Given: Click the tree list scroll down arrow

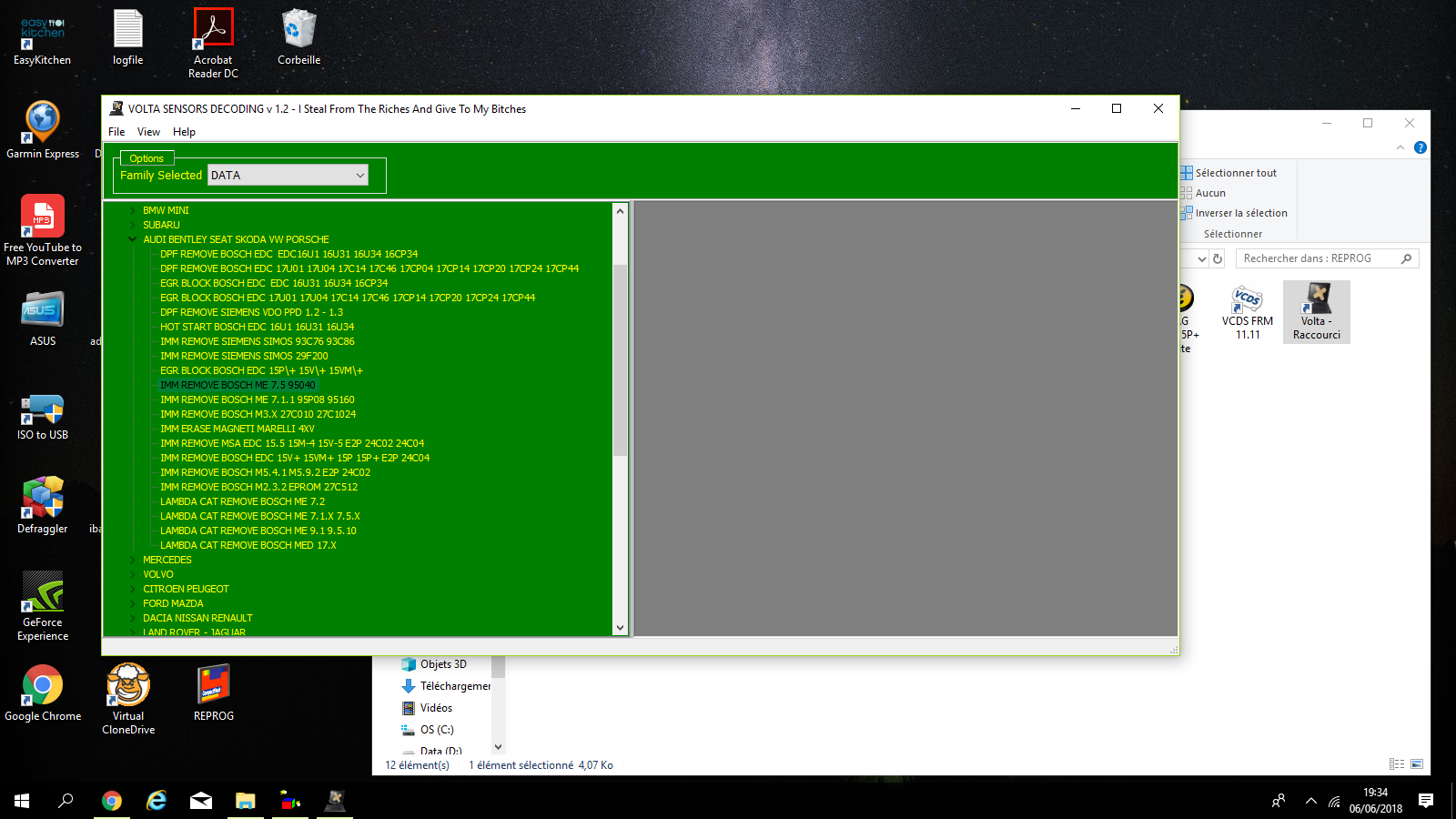Looking at the screenshot, I should click(x=620, y=627).
